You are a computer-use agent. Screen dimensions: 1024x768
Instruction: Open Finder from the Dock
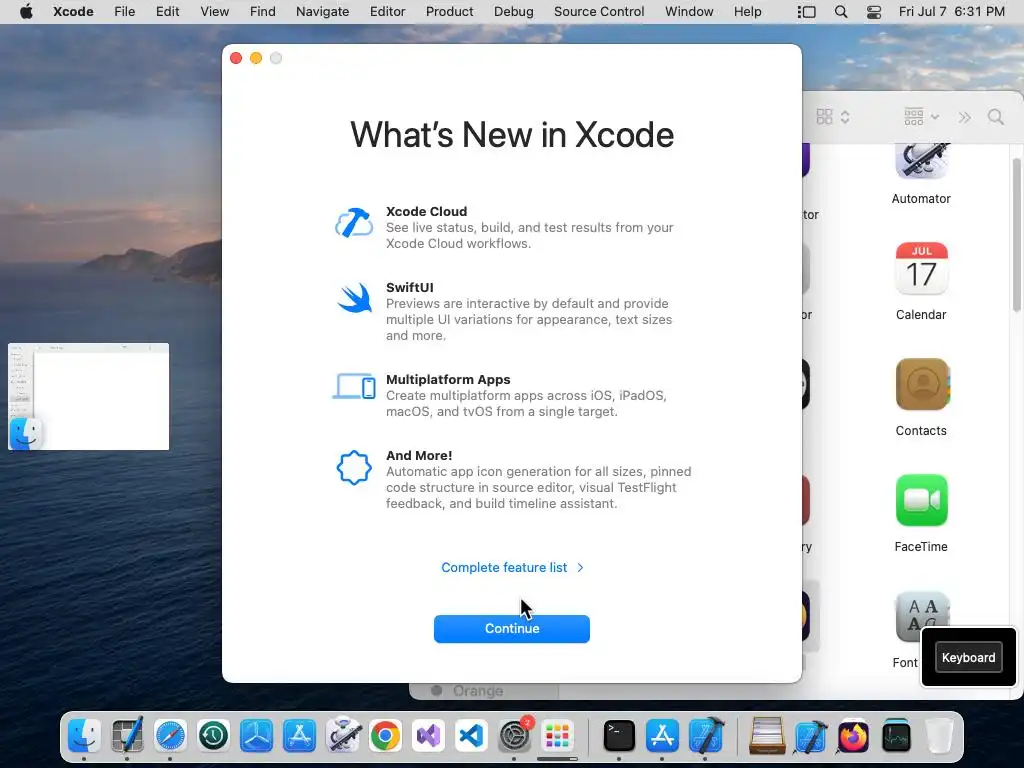click(x=84, y=736)
